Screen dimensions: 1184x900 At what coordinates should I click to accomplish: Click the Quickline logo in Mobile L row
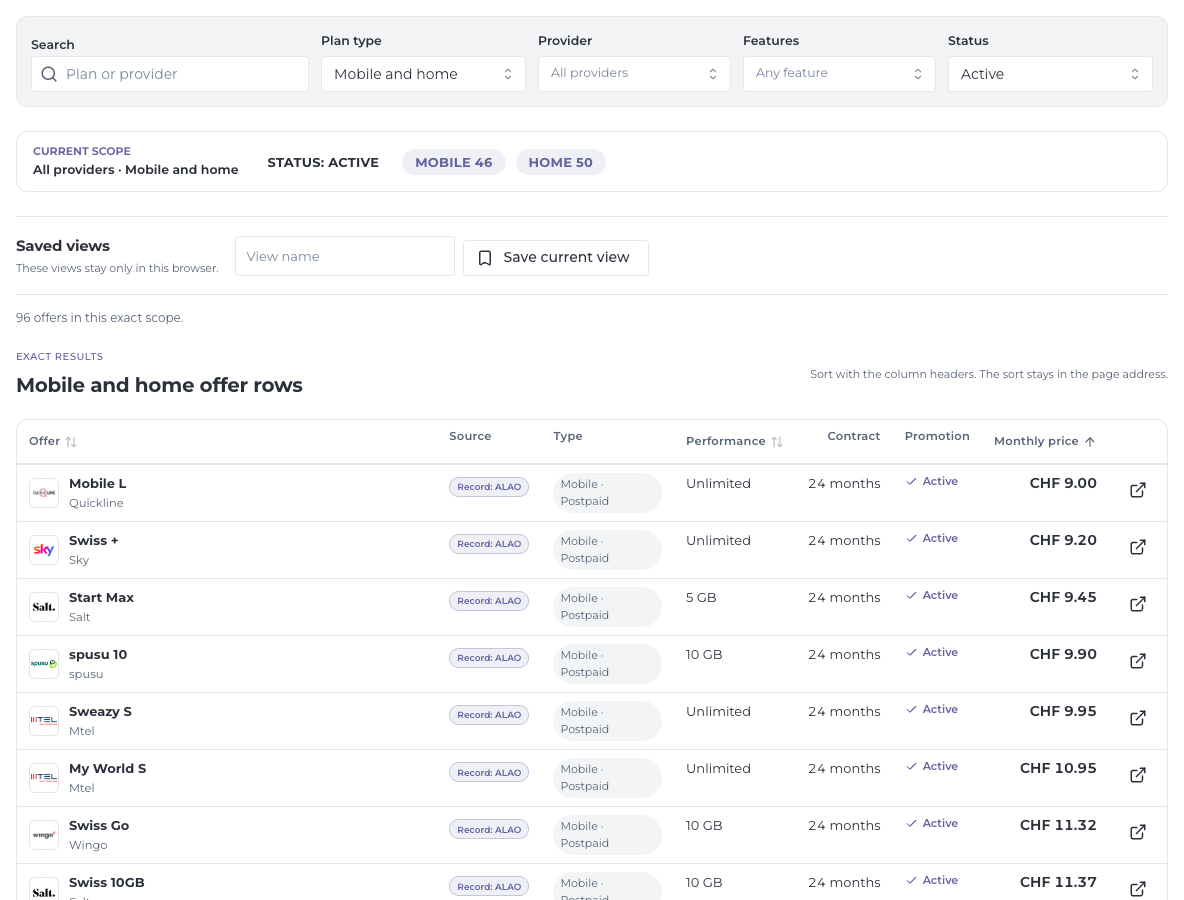(x=44, y=493)
